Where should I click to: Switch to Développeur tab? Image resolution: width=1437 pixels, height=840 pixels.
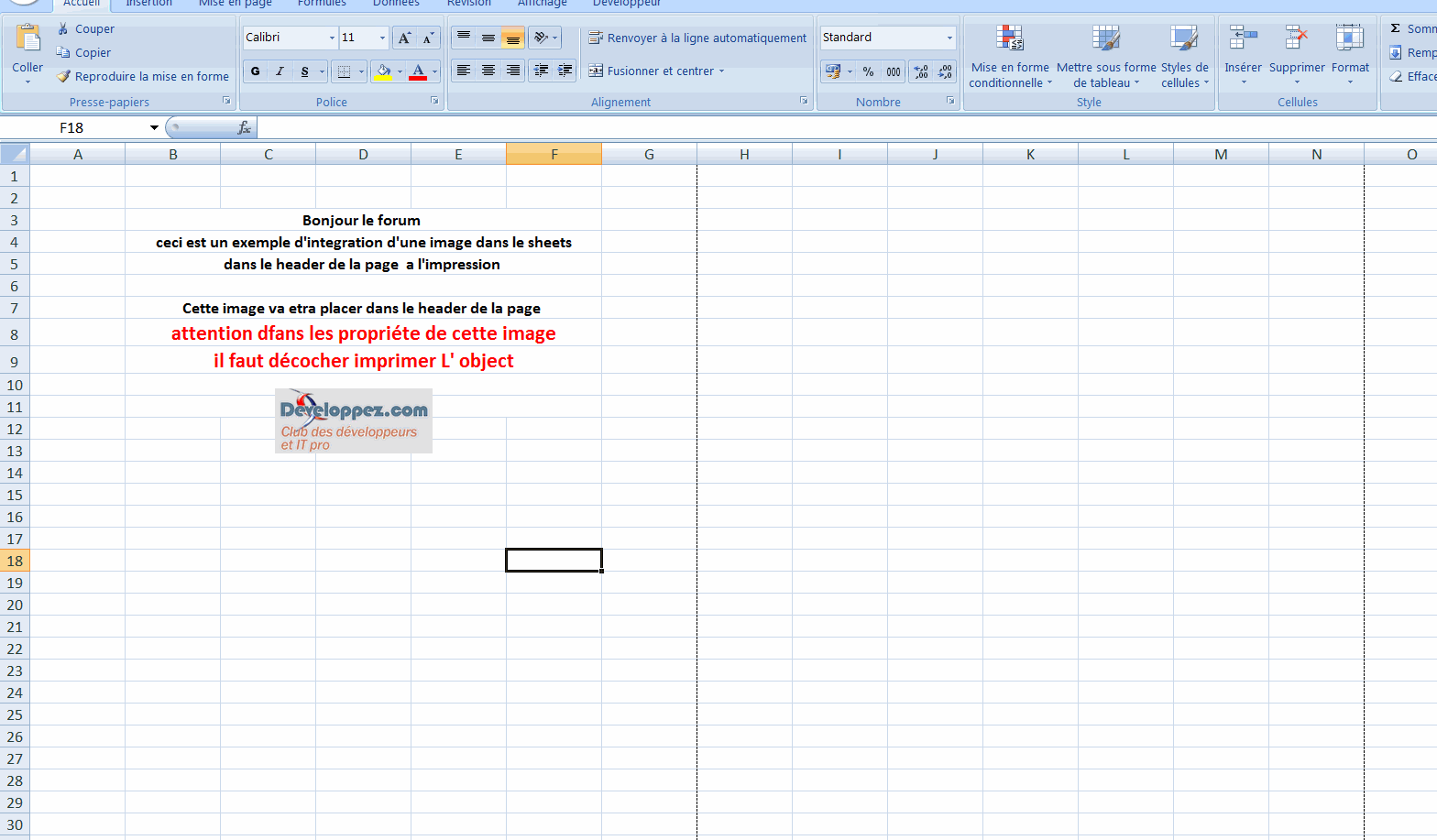click(627, 4)
